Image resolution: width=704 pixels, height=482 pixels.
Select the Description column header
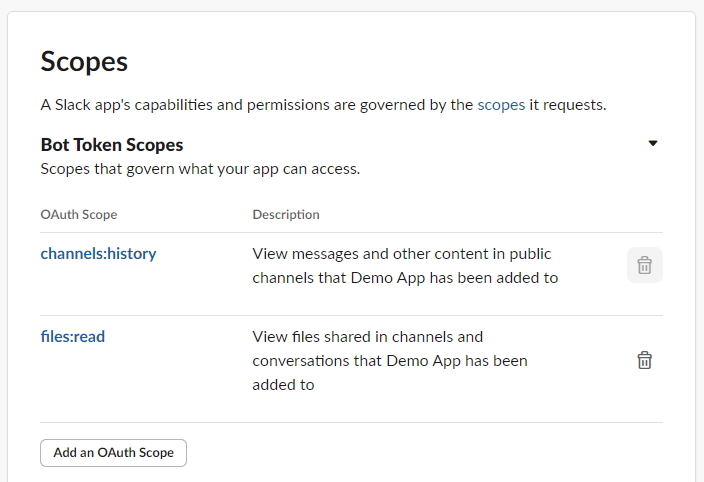click(x=286, y=215)
